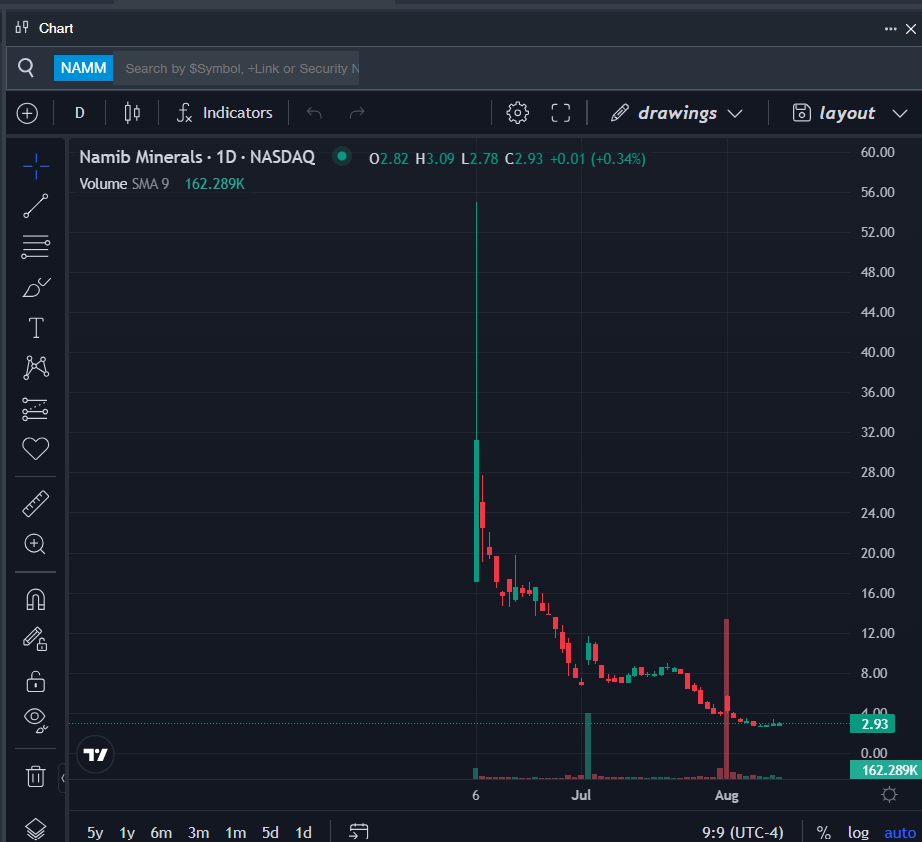This screenshot has width=922, height=842.
Task: Click the Namib Minerals chart title
Action: pos(197,157)
